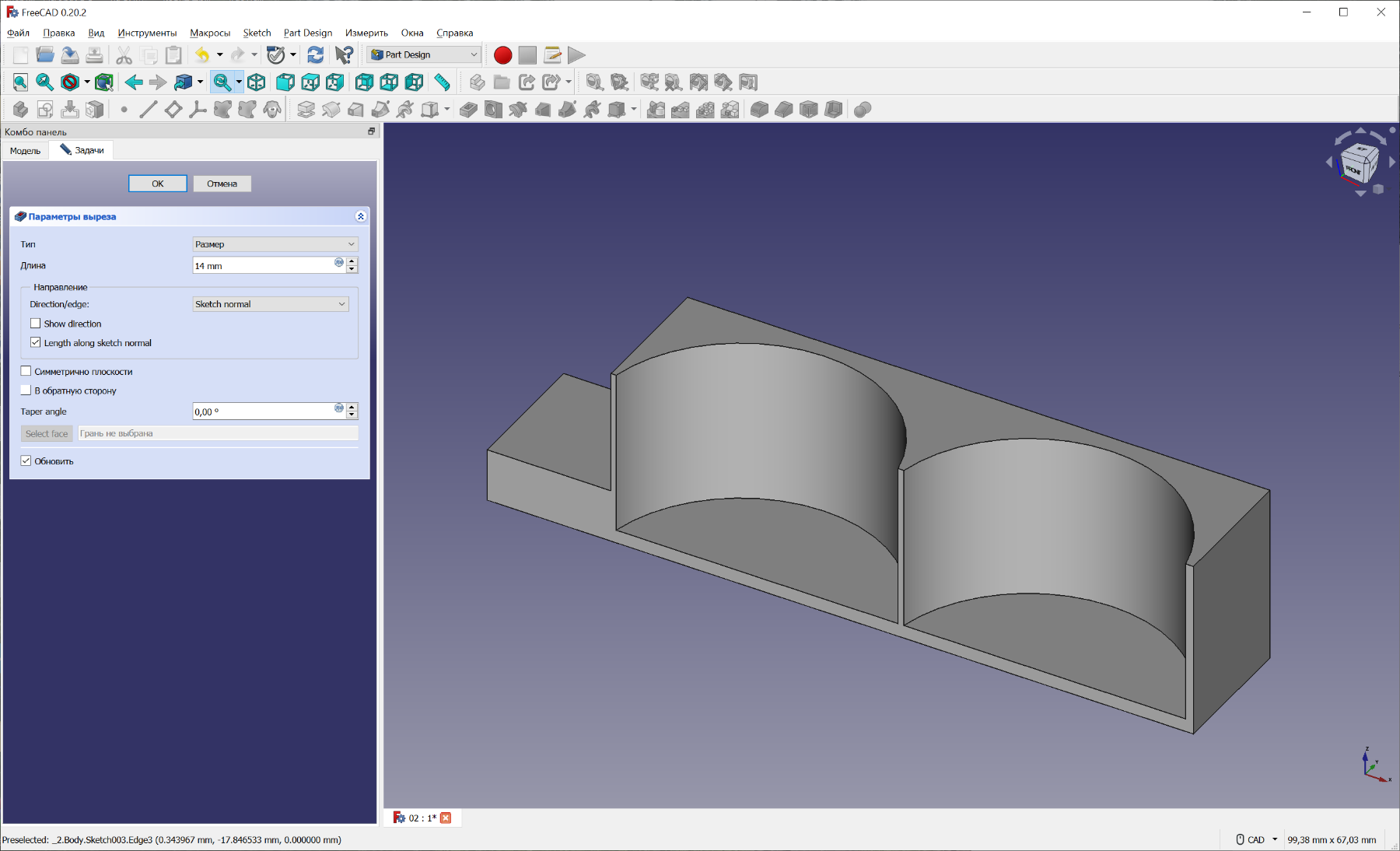
Task: Open the Part Design menu
Action: coord(307,33)
